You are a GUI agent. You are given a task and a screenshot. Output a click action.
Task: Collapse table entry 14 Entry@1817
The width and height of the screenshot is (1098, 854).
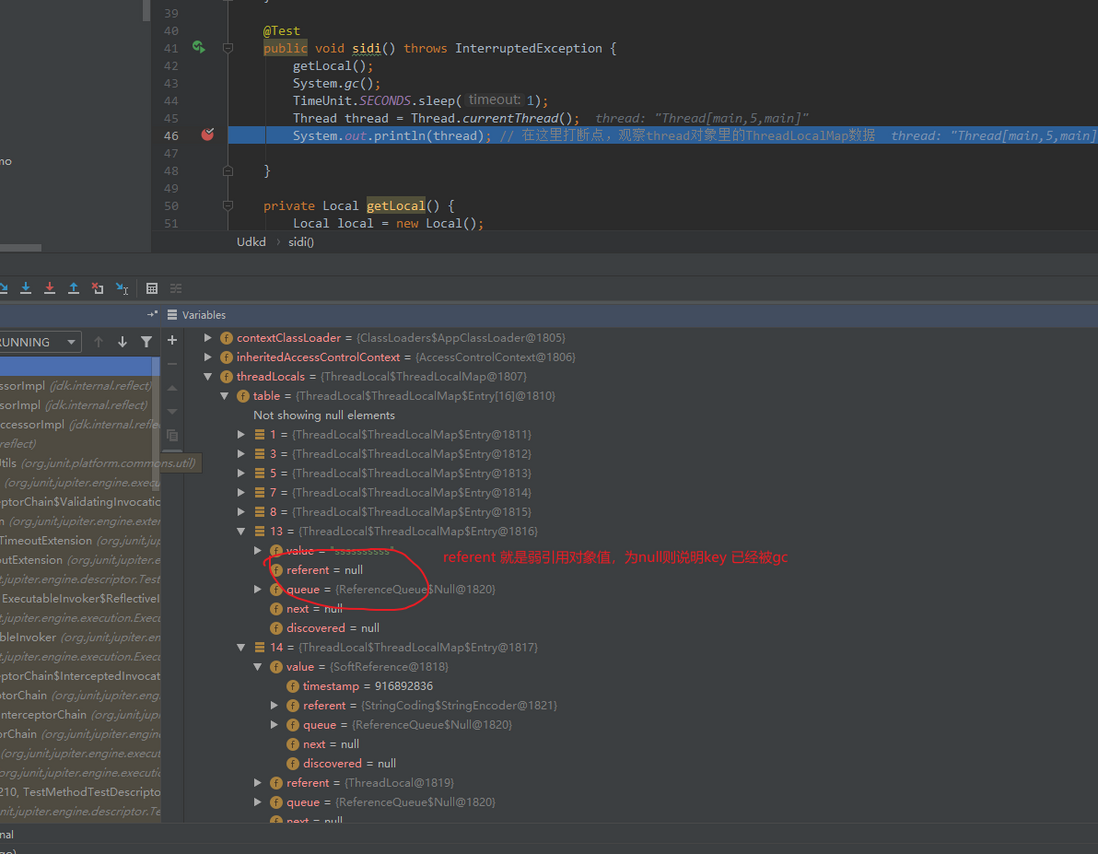(x=242, y=648)
